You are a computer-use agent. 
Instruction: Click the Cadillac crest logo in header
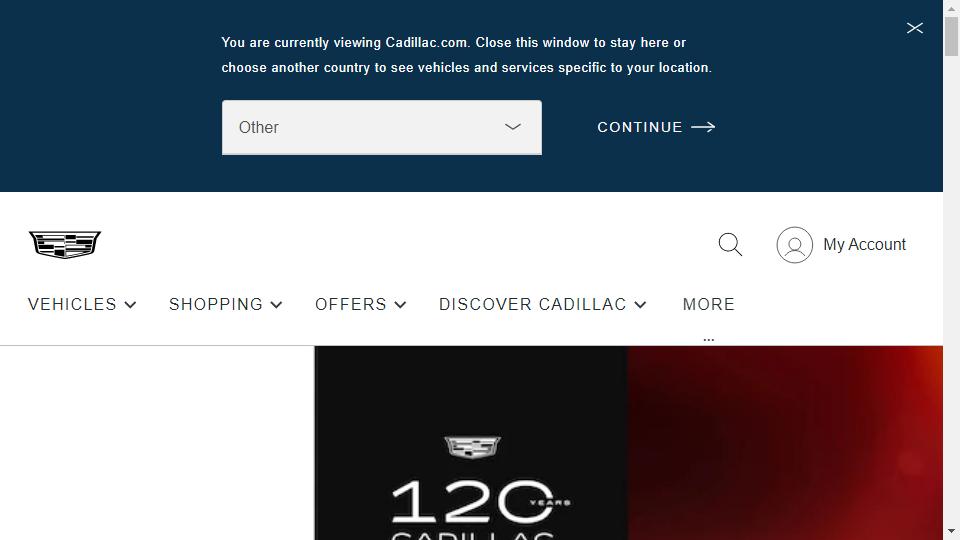point(65,245)
